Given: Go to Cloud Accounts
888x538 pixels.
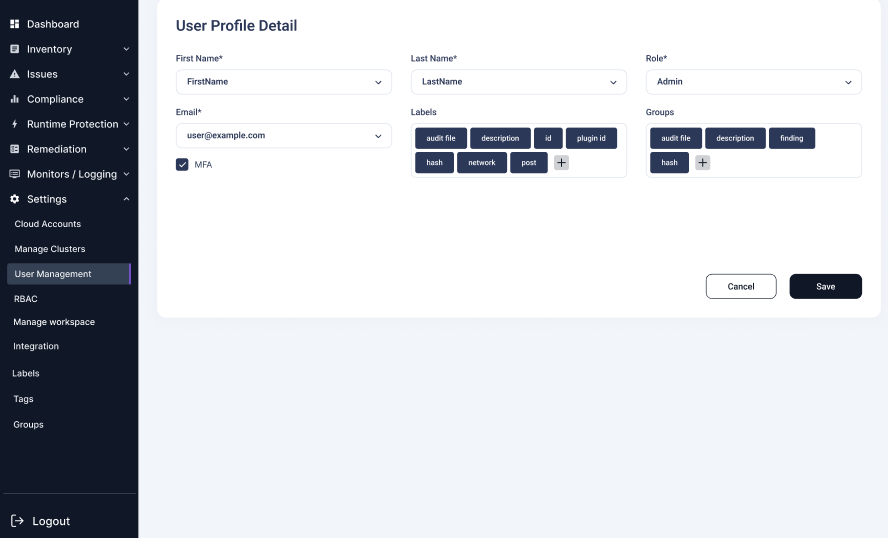Looking at the screenshot, I should click(x=48, y=224).
